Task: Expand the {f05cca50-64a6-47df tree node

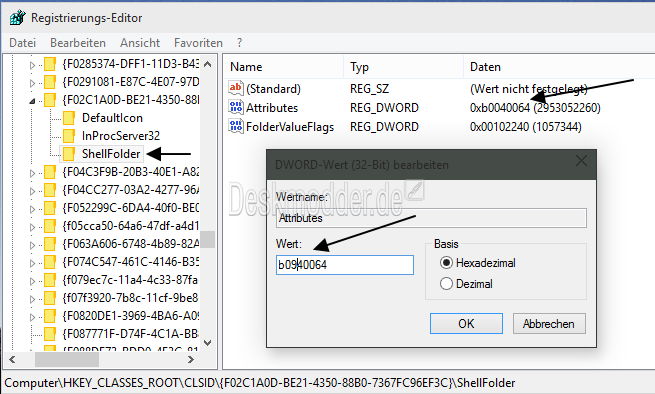Action: point(32,227)
